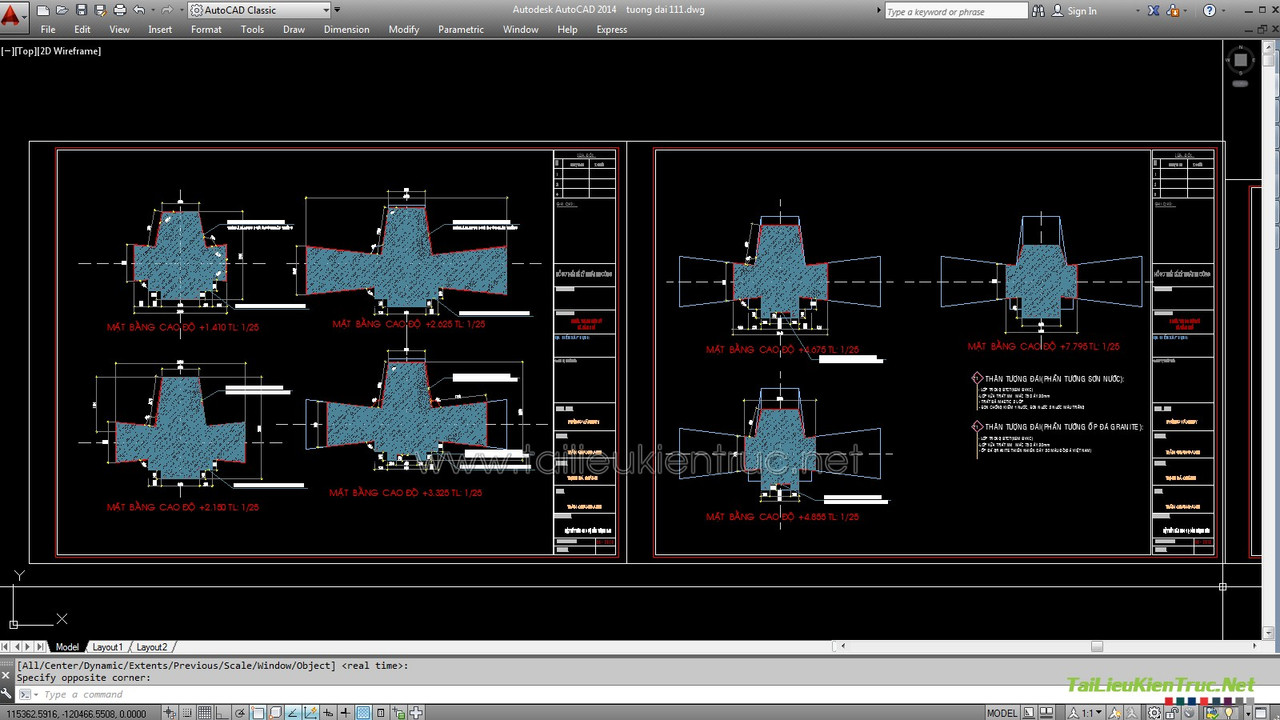Click the Save As icon
The width and height of the screenshot is (1280, 720).
coord(101,10)
